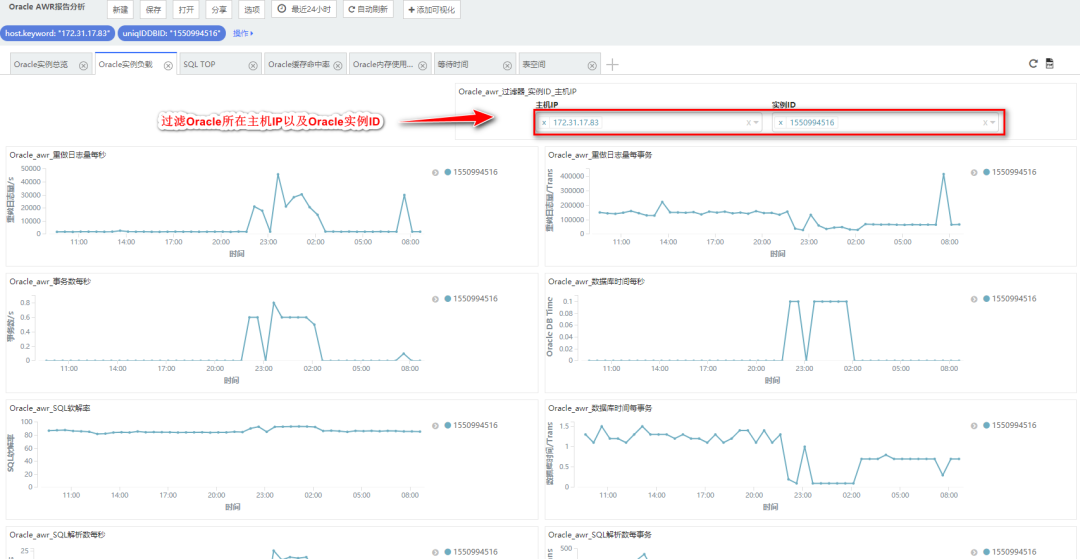Viewport: 1080px width, 559px height.
Task: Close the SQL TOP tab
Action: (x=253, y=65)
